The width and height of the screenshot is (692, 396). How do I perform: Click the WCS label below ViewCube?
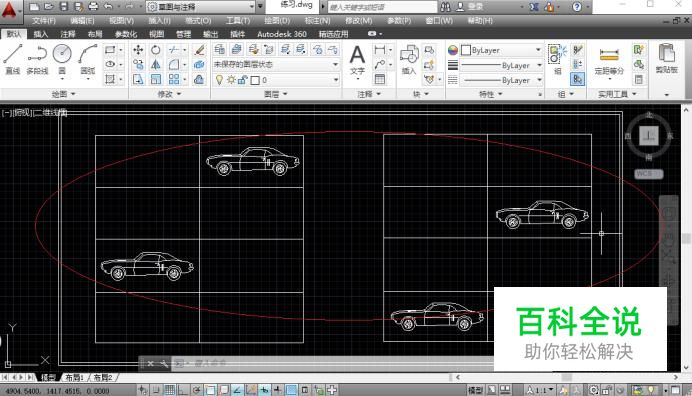pyautogui.click(x=648, y=173)
